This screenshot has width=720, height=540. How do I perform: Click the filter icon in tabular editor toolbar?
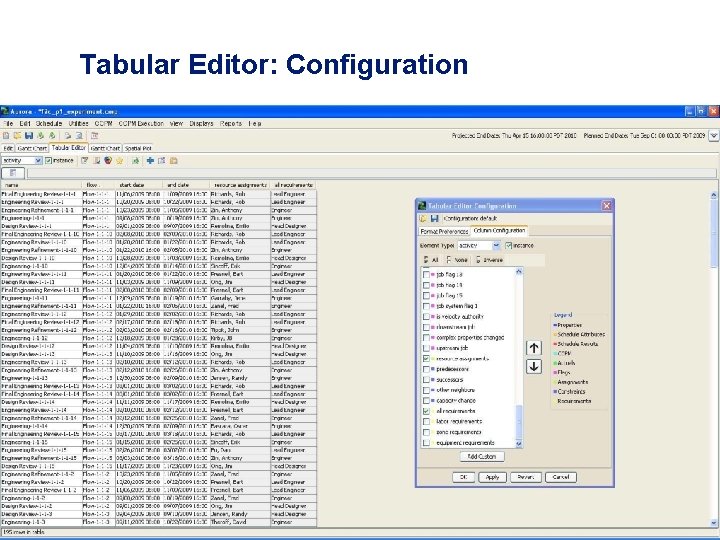(x=84, y=160)
